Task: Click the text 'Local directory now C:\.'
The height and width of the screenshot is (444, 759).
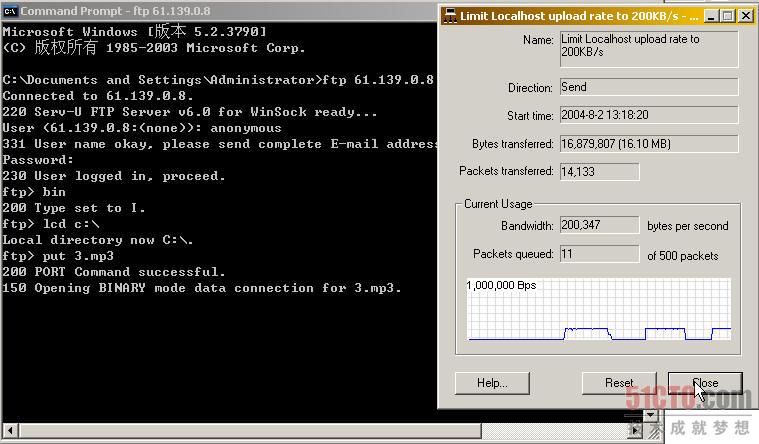Action: (98, 240)
